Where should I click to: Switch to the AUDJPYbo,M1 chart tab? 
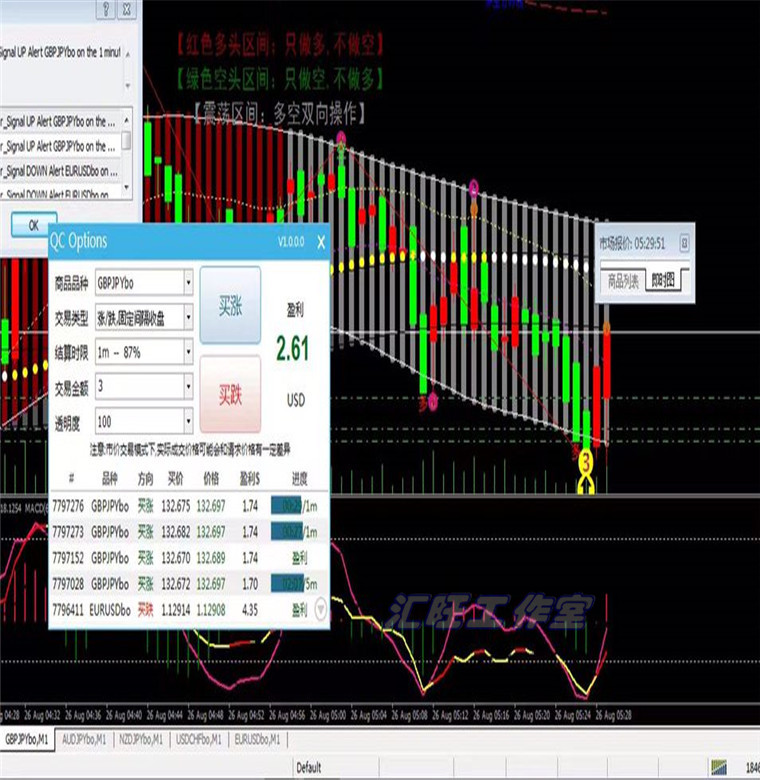[86, 740]
